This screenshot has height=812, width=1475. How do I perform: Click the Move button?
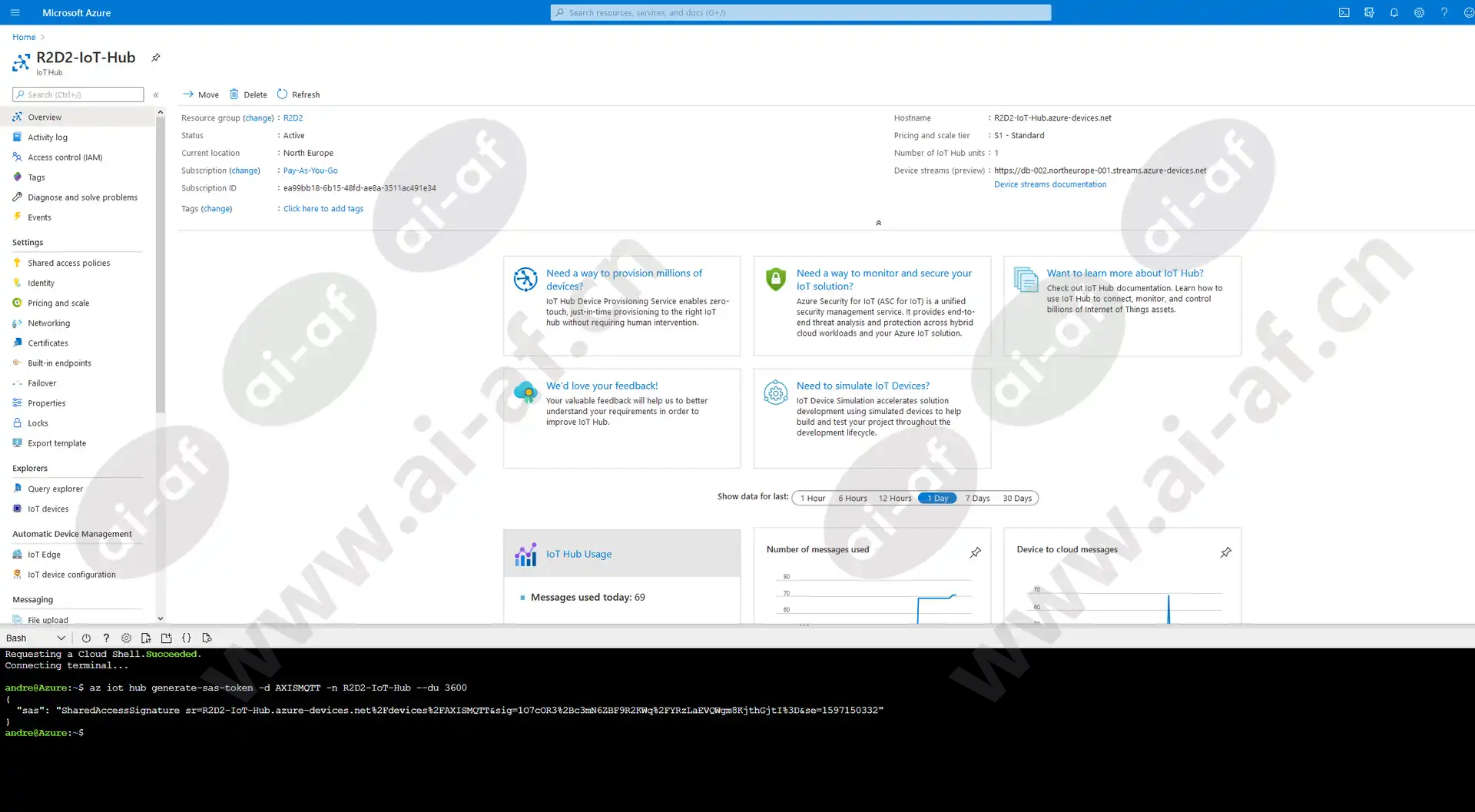coord(201,94)
